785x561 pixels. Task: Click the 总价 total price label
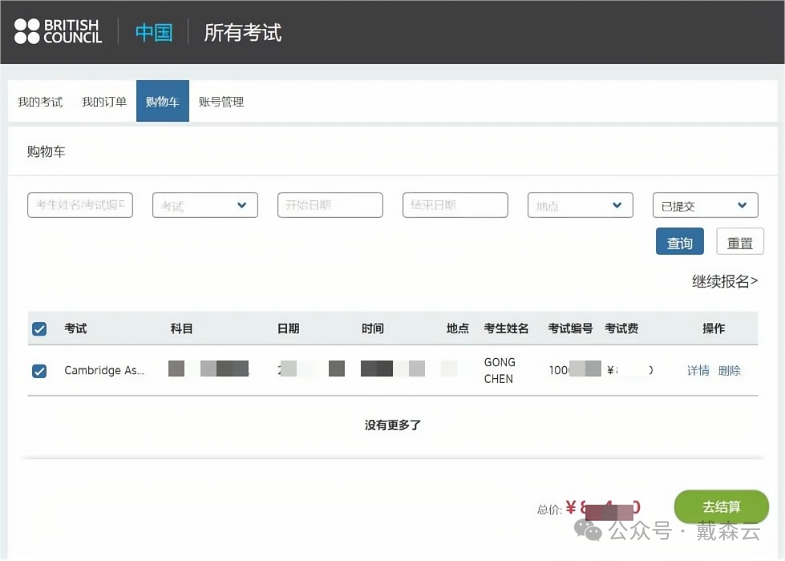click(549, 510)
